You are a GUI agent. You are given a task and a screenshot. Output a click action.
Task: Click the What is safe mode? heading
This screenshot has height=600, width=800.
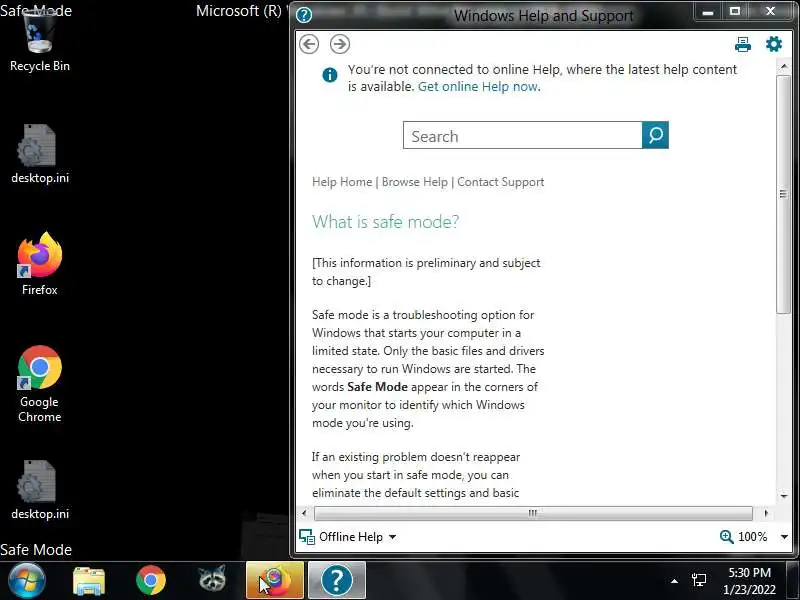(386, 222)
